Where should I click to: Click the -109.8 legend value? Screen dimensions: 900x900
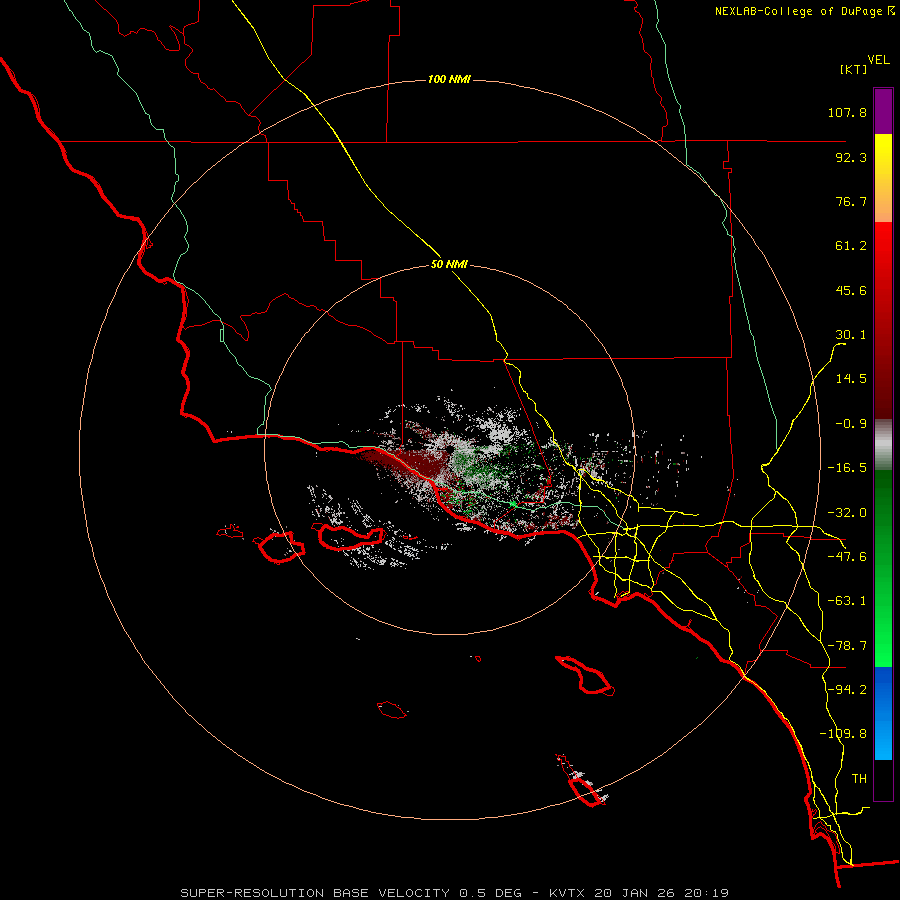843,734
